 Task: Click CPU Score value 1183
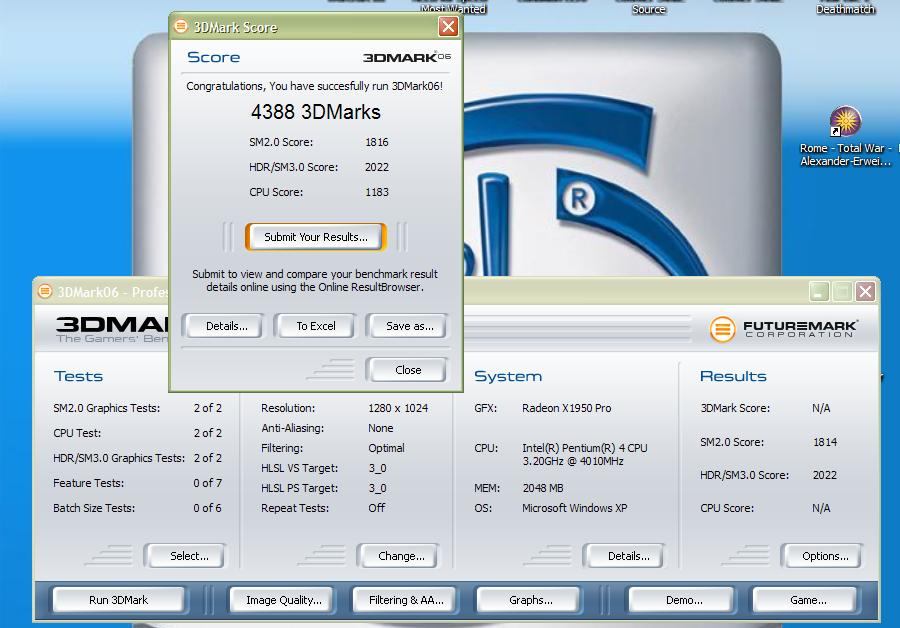click(x=377, y=192)
